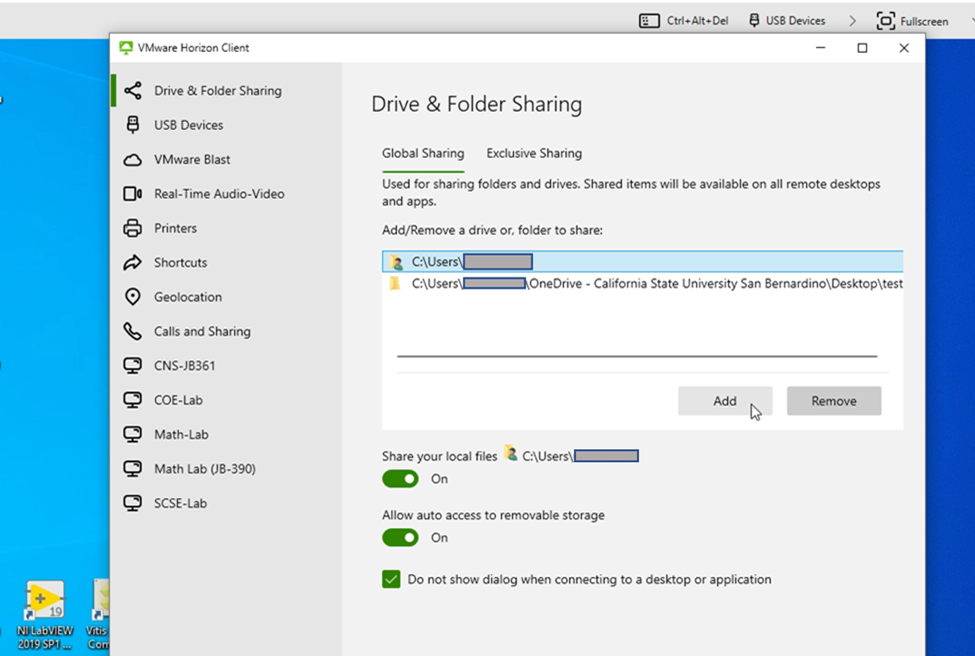Disable auto access to removable storage toggle

[x=400, y=538]
